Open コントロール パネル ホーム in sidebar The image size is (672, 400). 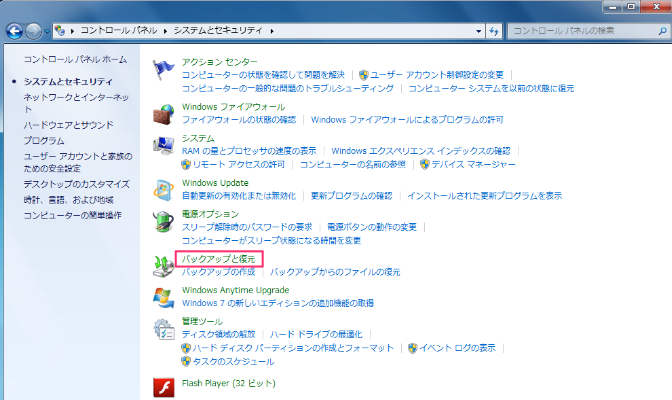(x=75, y=59)
